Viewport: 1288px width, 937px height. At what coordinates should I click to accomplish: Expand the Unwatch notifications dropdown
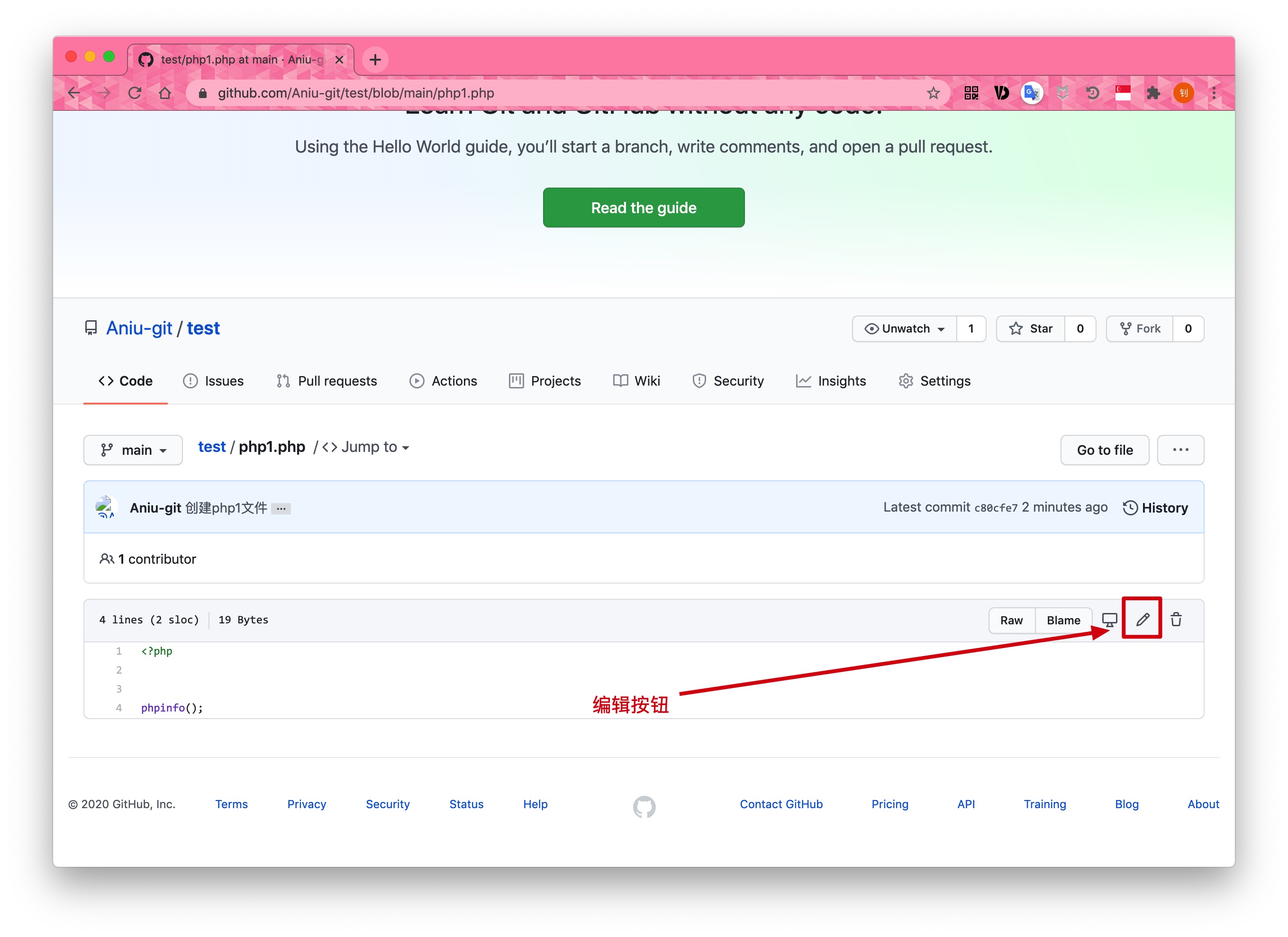coord(905,329)
